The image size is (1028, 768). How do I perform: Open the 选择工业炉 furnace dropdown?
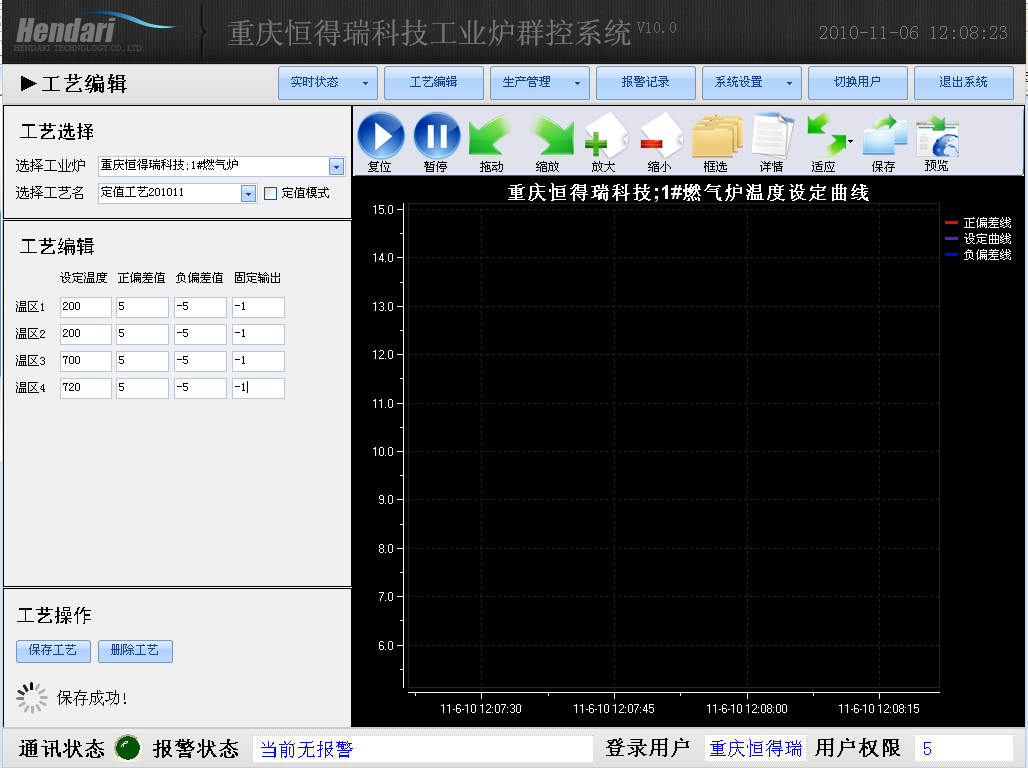339,166
